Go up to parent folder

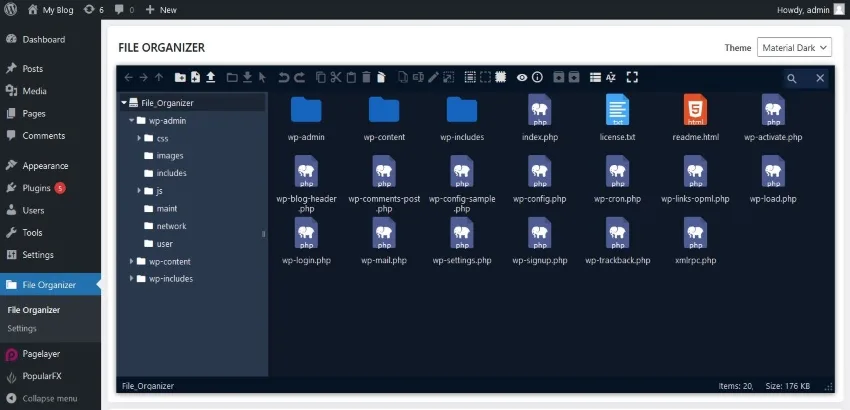[159, 78]
